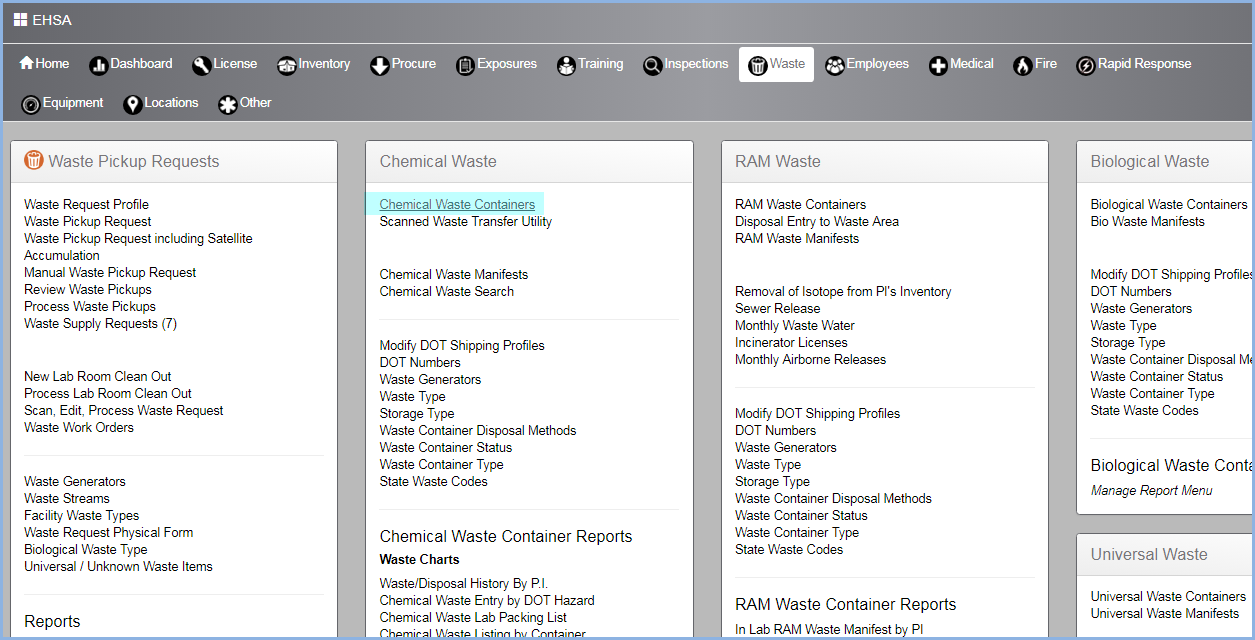1255x640 pixels.
Task: Go to Home via the house icon
Action: point(27,63)
